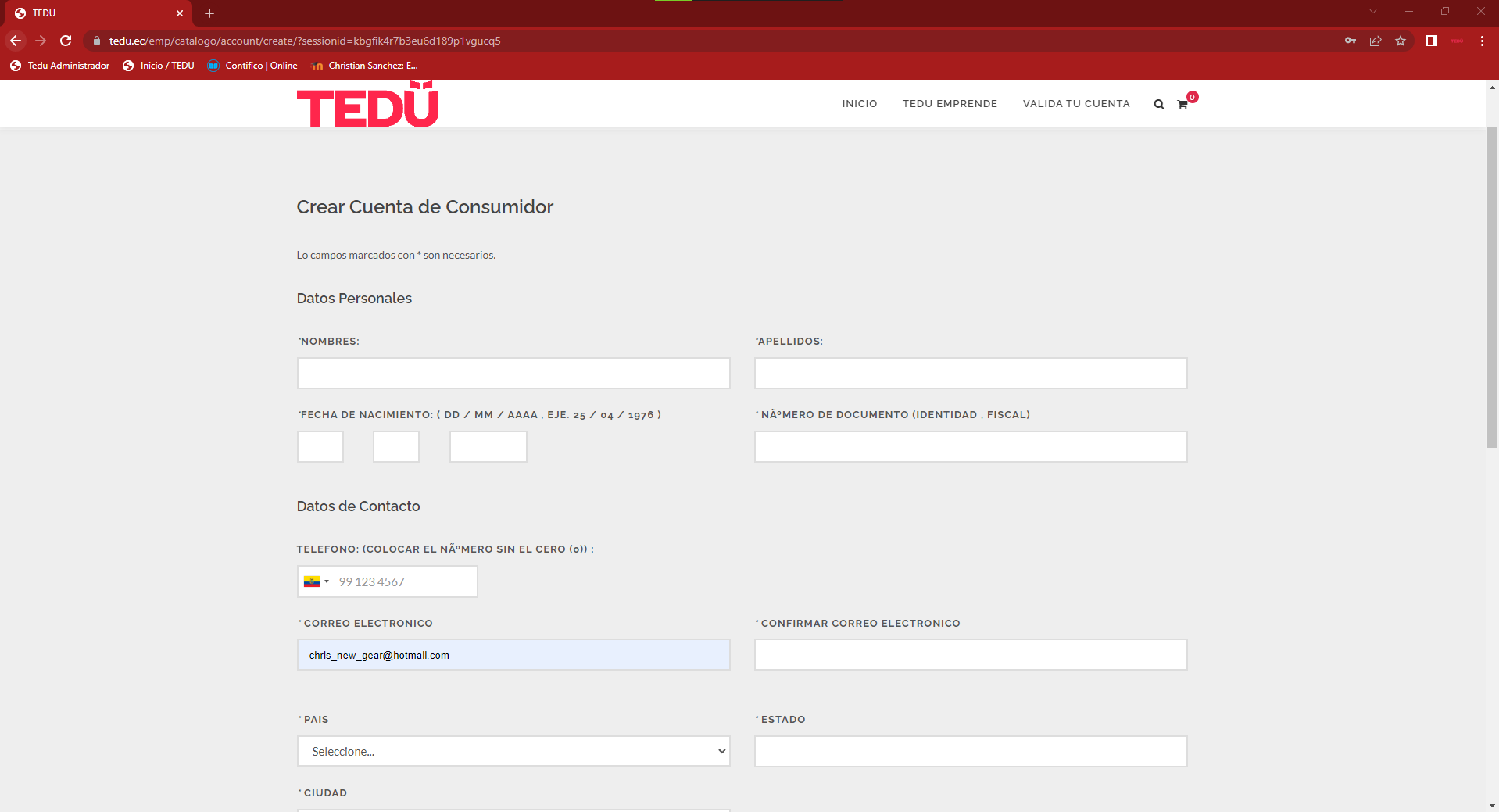Open the PAIS Seleccione dropdown
Screen dimensions: 1499x812
coord(513,751)
